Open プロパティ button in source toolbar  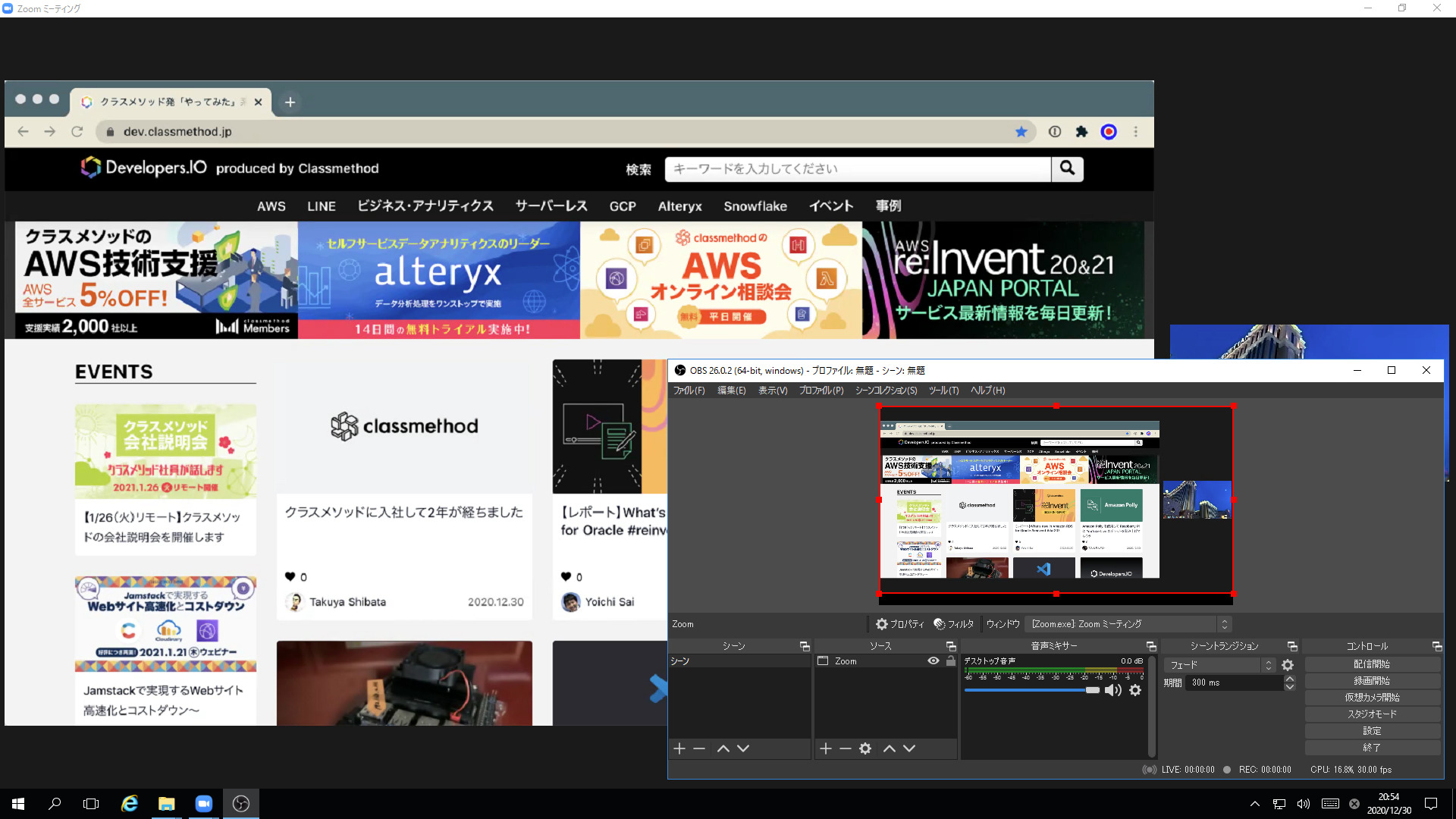900,624
